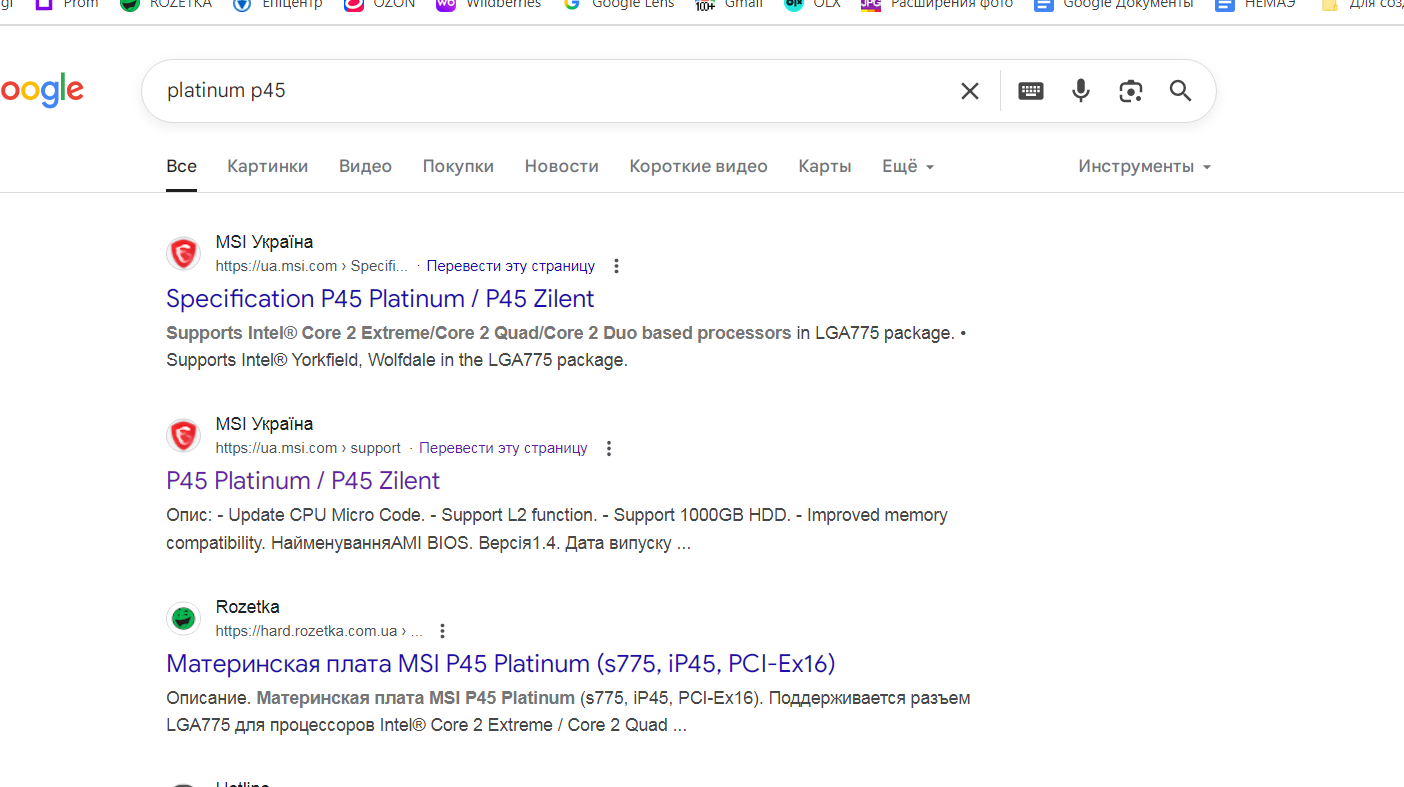This screenshot has width=1404, height=787.
Task: Open the Google Lens bookmark
Action: [618, 4]
